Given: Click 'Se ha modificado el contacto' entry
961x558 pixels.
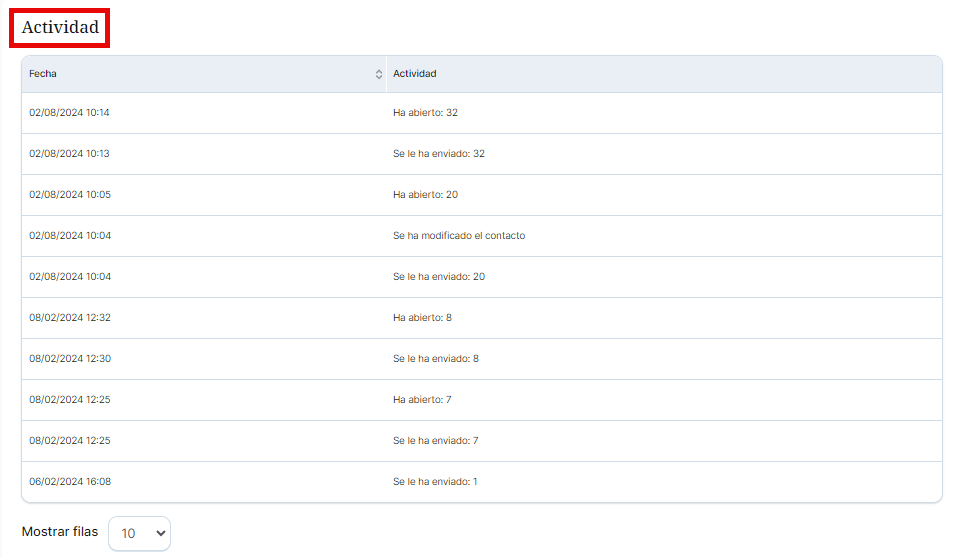Looking at the screenshot, I should (458, 236).
